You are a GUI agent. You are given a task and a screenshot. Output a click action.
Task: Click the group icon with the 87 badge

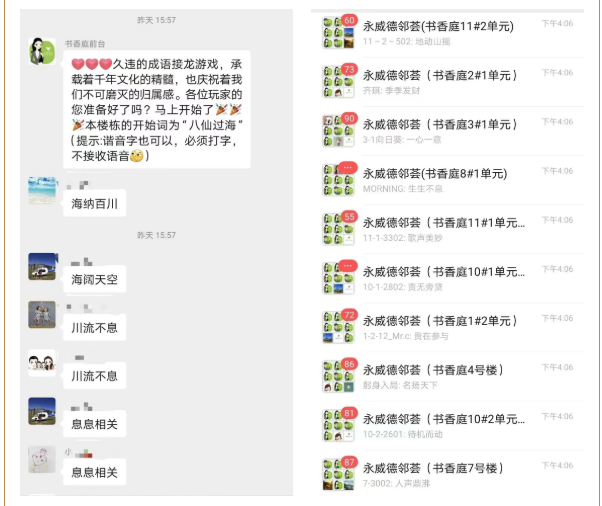pos(338,475)
